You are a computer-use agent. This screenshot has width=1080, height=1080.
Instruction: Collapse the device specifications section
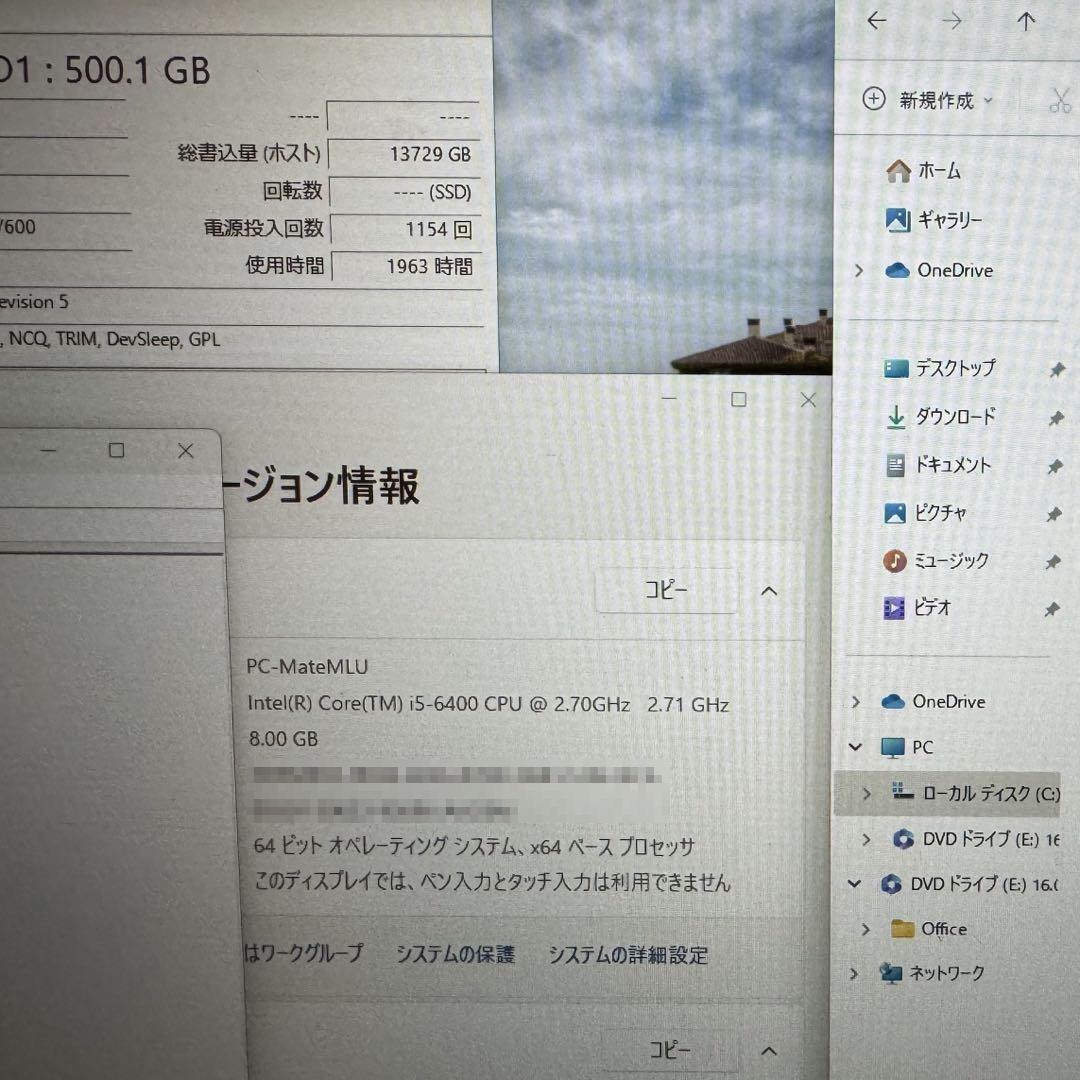pyautogui.click(x=769, y=591)
